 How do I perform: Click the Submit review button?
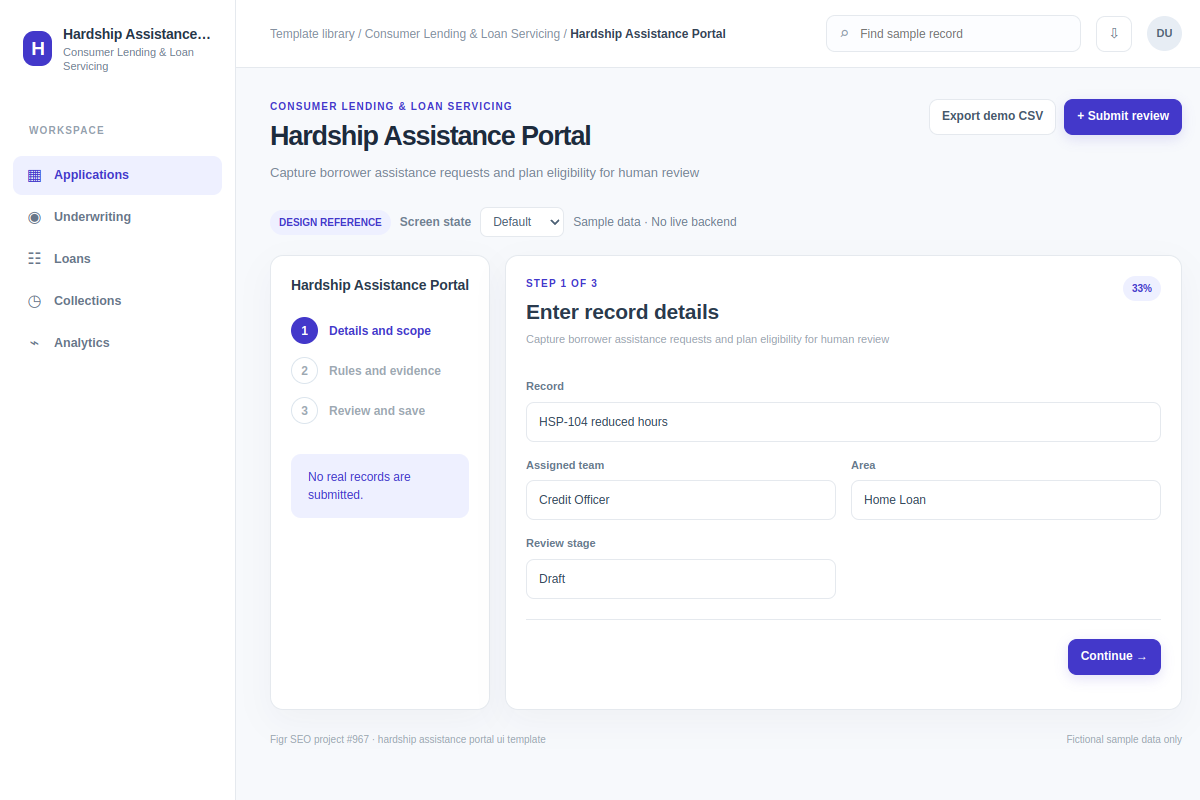tap(1123, 116)
